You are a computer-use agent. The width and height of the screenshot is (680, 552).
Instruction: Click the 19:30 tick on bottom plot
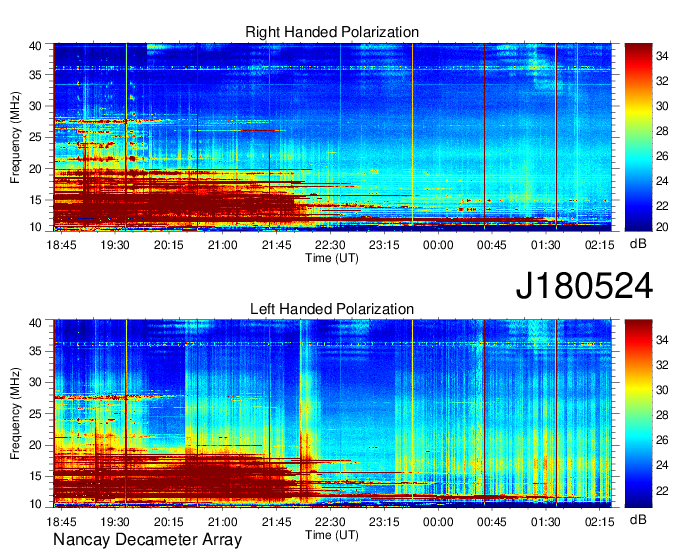coord(115,522)
